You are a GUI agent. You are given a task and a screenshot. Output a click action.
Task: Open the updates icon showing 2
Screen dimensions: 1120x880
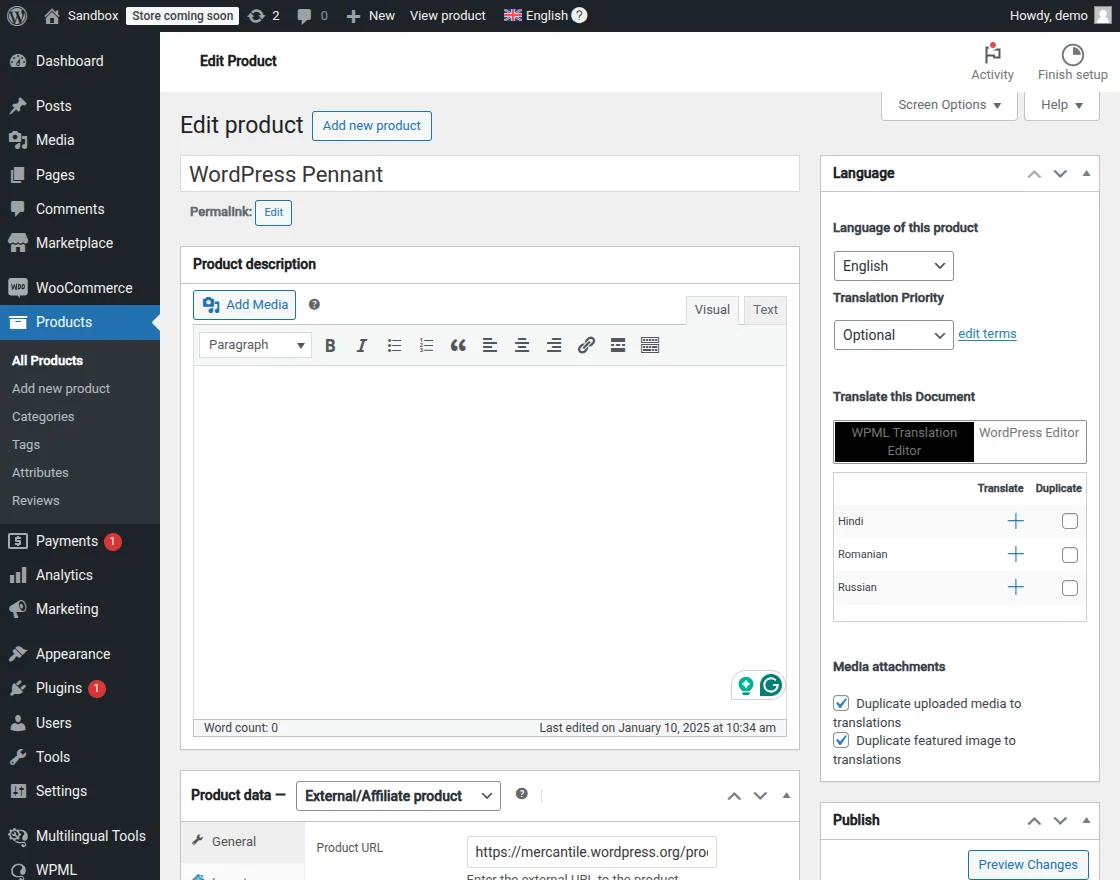tap(264, 16)
